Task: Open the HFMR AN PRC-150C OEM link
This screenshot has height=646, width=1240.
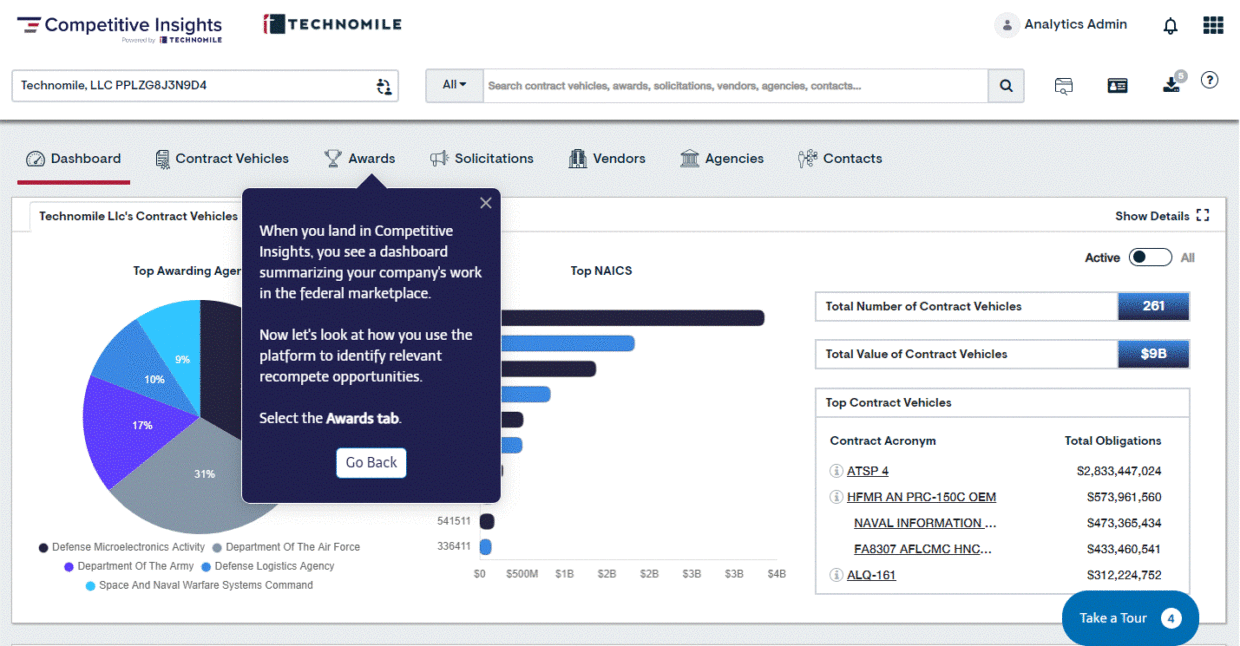Action: 921,497
